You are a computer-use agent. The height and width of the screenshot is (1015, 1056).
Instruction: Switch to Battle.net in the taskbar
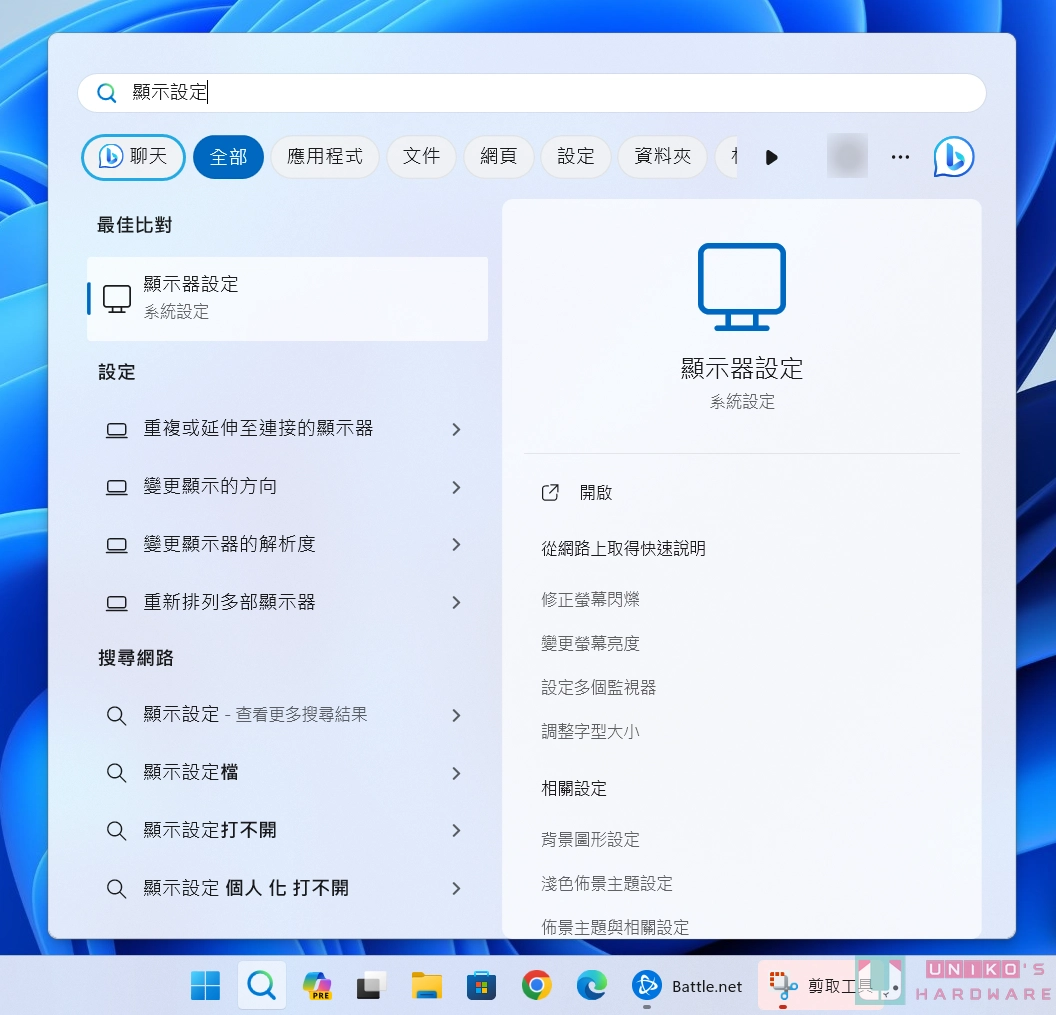(x=687, y=985)
